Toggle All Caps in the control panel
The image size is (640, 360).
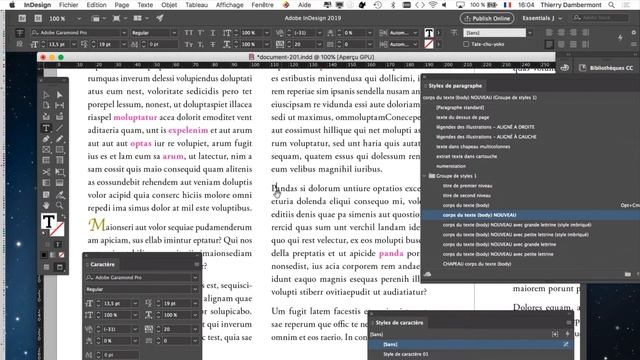coord(189,33)
